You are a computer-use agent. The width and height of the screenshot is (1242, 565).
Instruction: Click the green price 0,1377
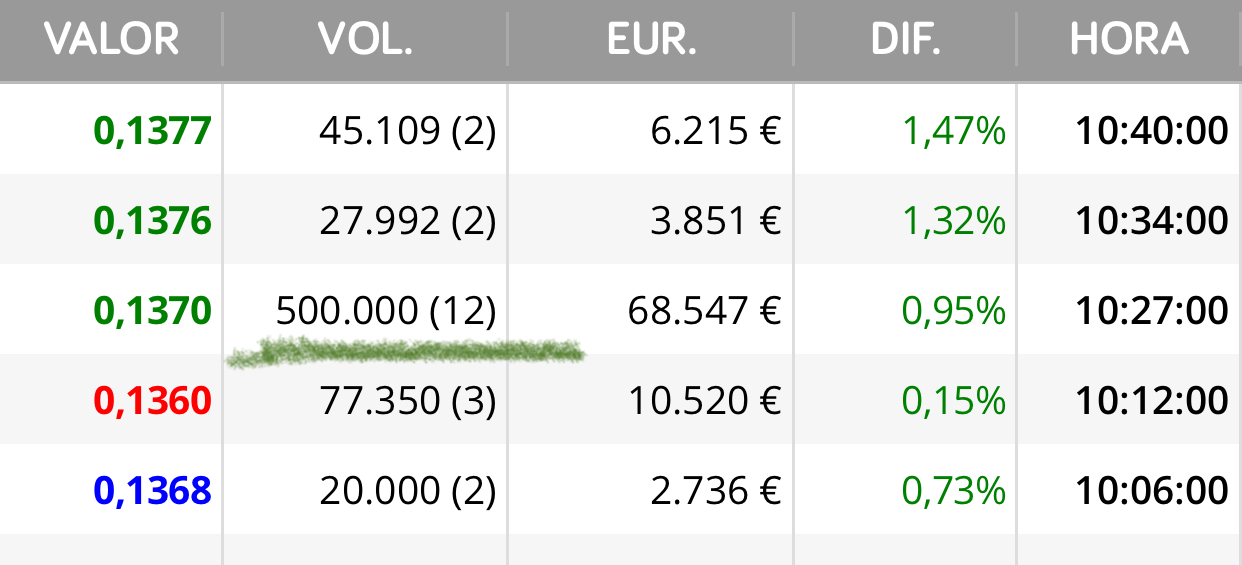coord(153,131)
